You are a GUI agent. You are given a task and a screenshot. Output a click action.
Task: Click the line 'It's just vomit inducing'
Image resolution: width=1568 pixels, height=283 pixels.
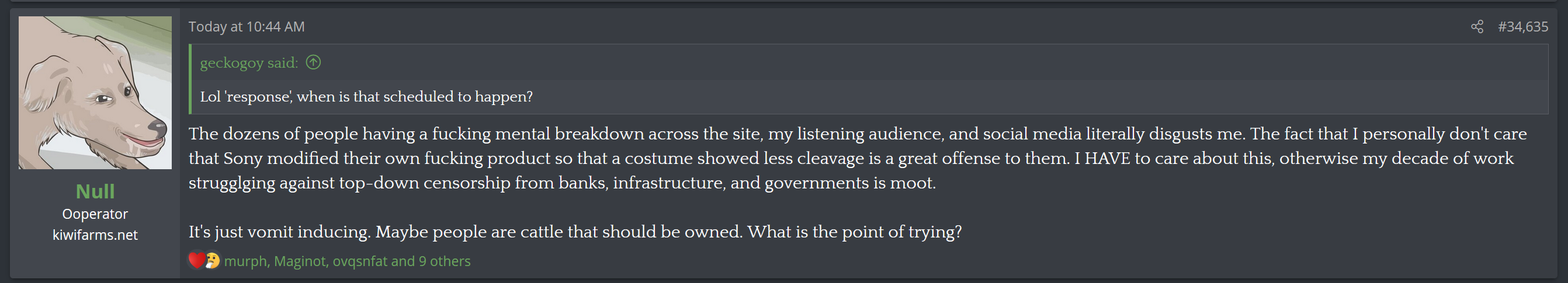(x=575, y=232)
